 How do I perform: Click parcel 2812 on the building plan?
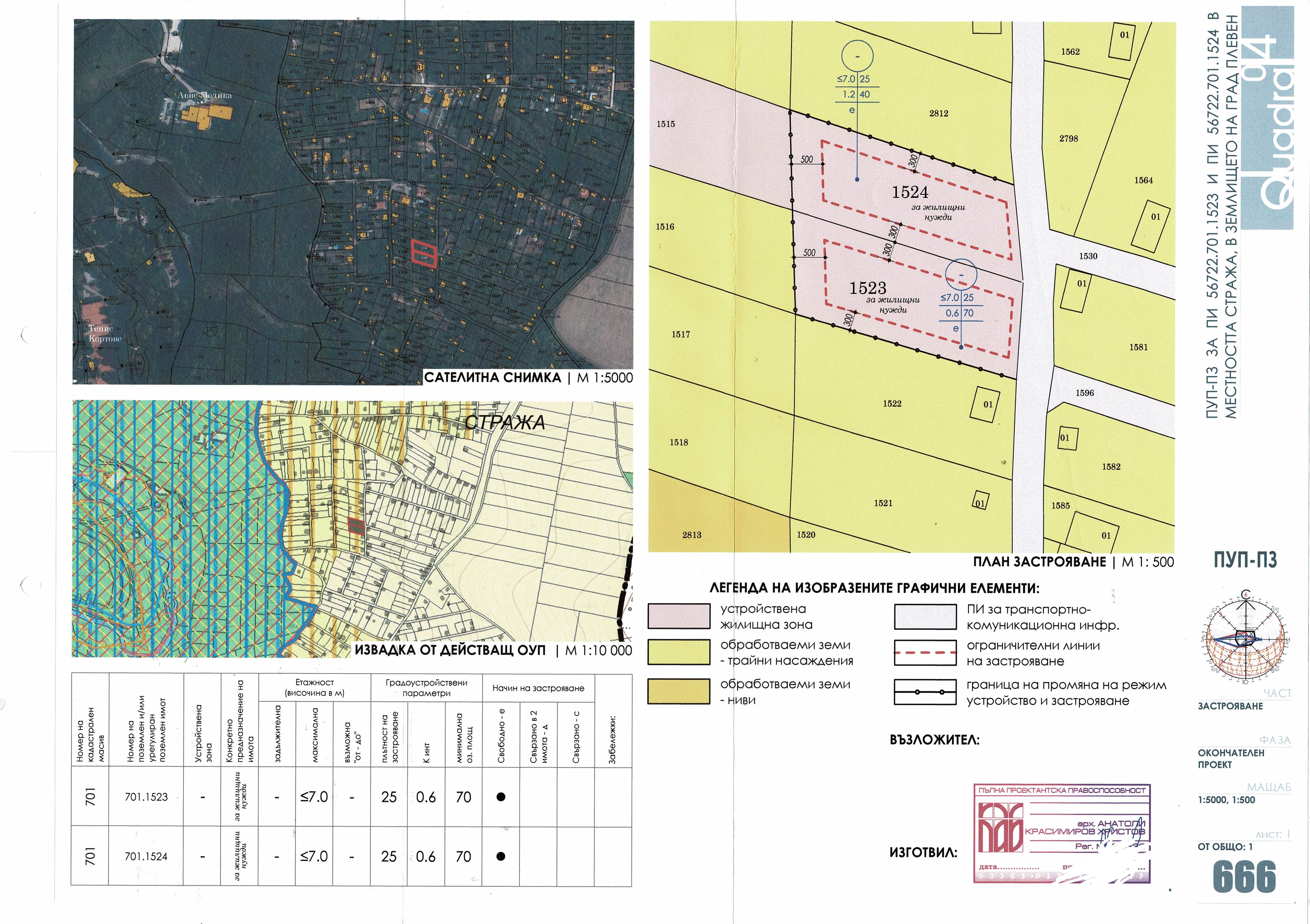939,113
